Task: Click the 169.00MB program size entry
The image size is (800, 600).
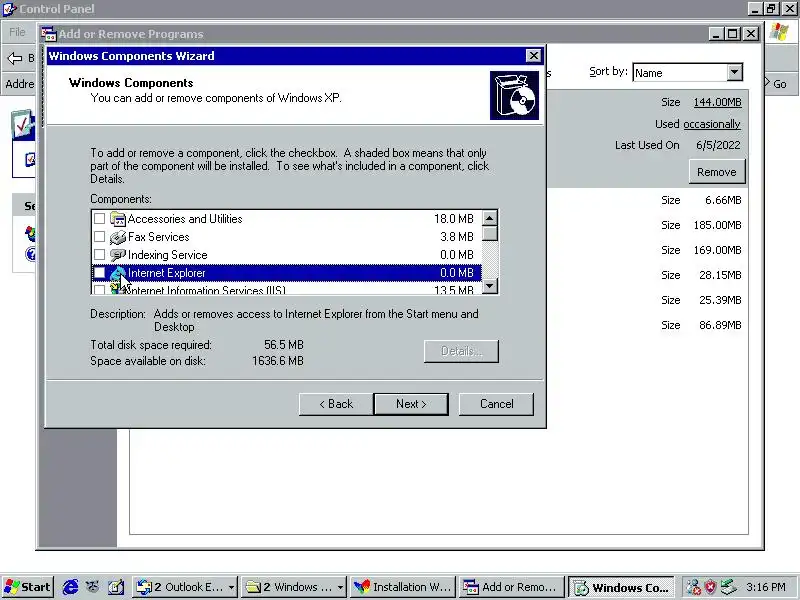Action: pyautogui.click(x=717, y=250)
